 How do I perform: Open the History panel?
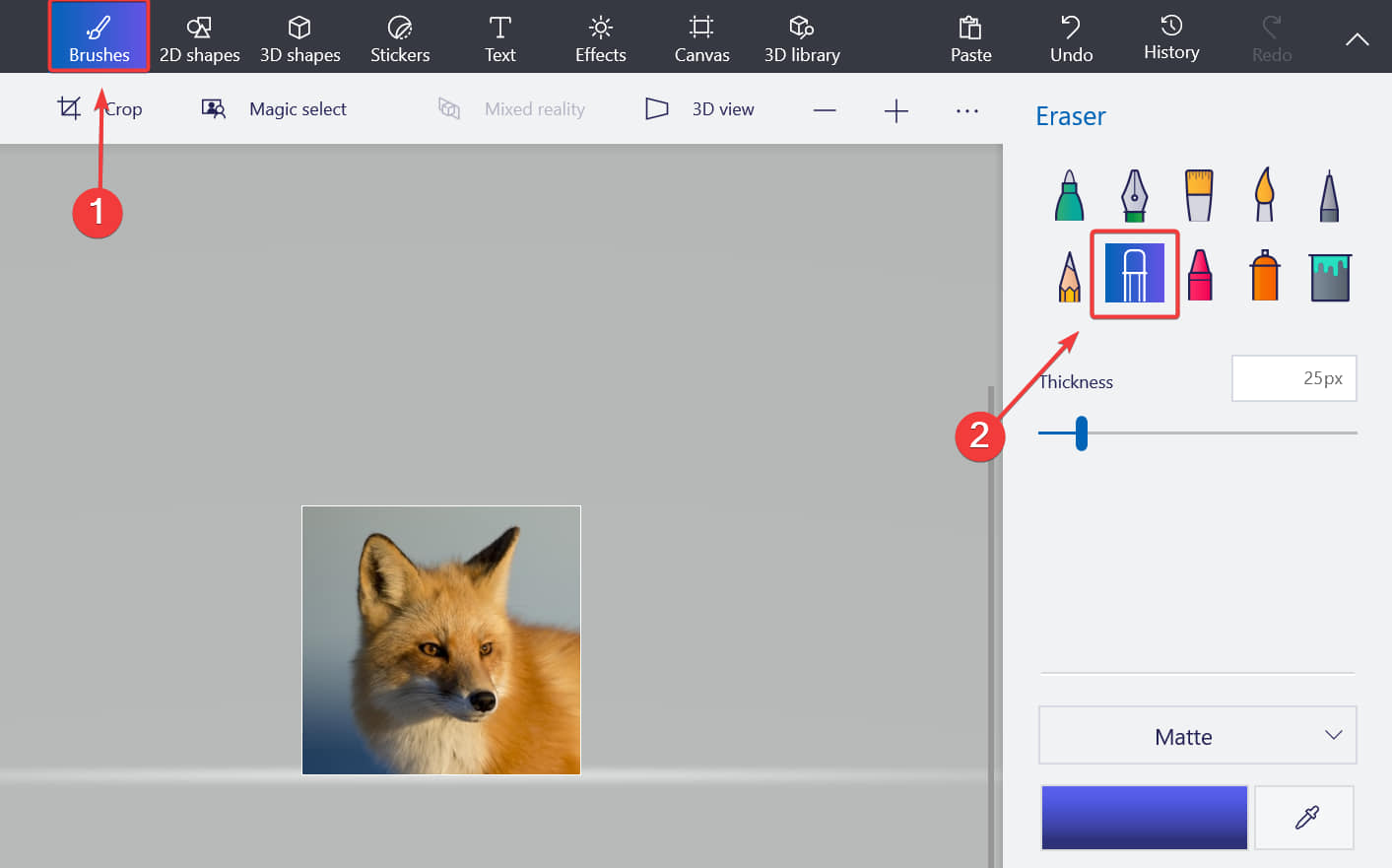1171,39
